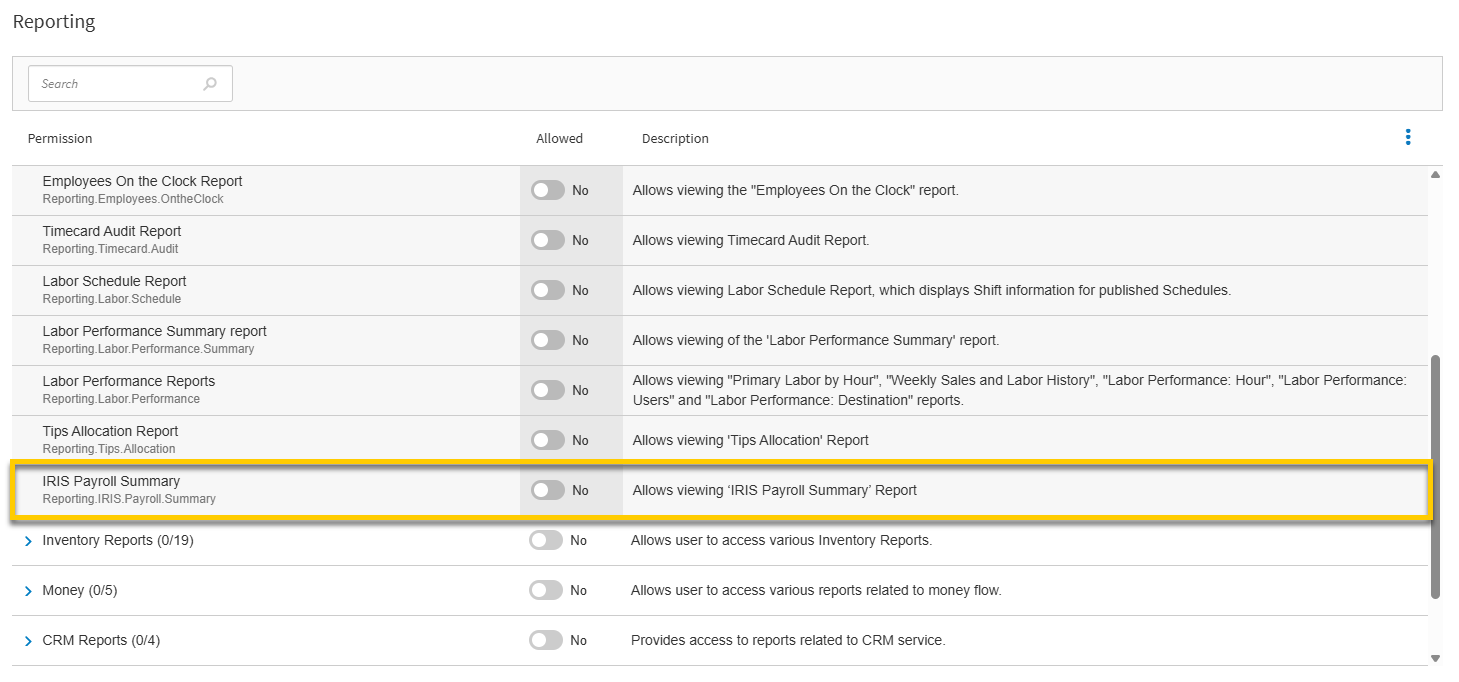
Task: Enable the Labor Performance Reports permission
Action: coord(549,390)
